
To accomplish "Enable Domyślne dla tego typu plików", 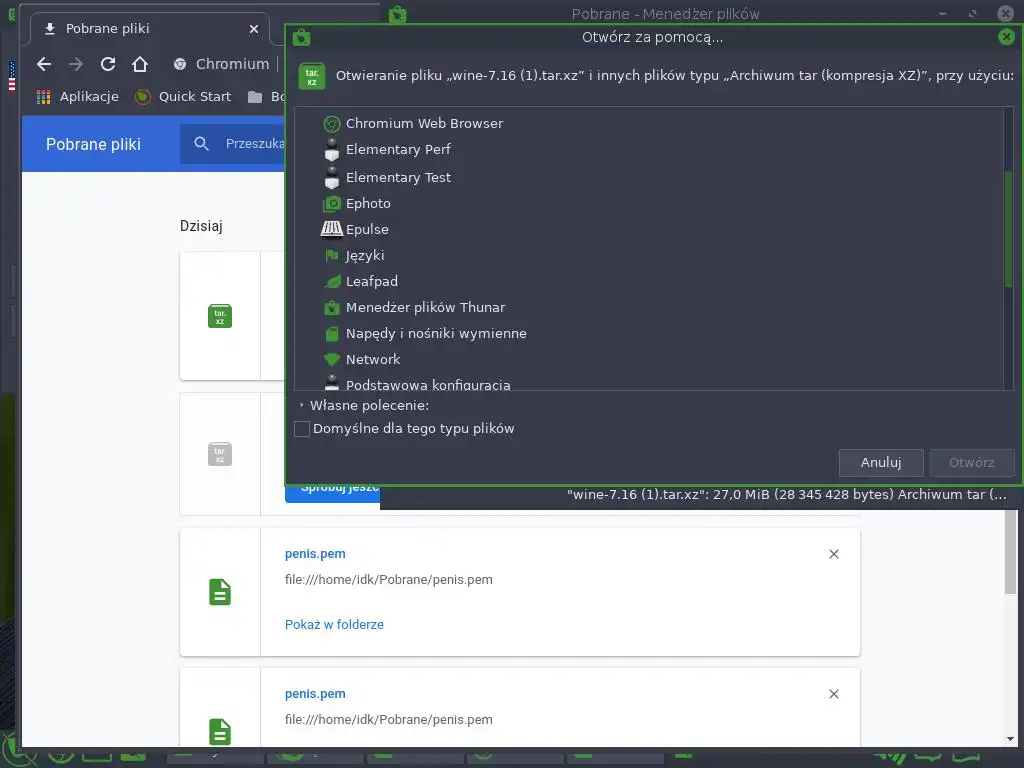I will click(302, 429).
